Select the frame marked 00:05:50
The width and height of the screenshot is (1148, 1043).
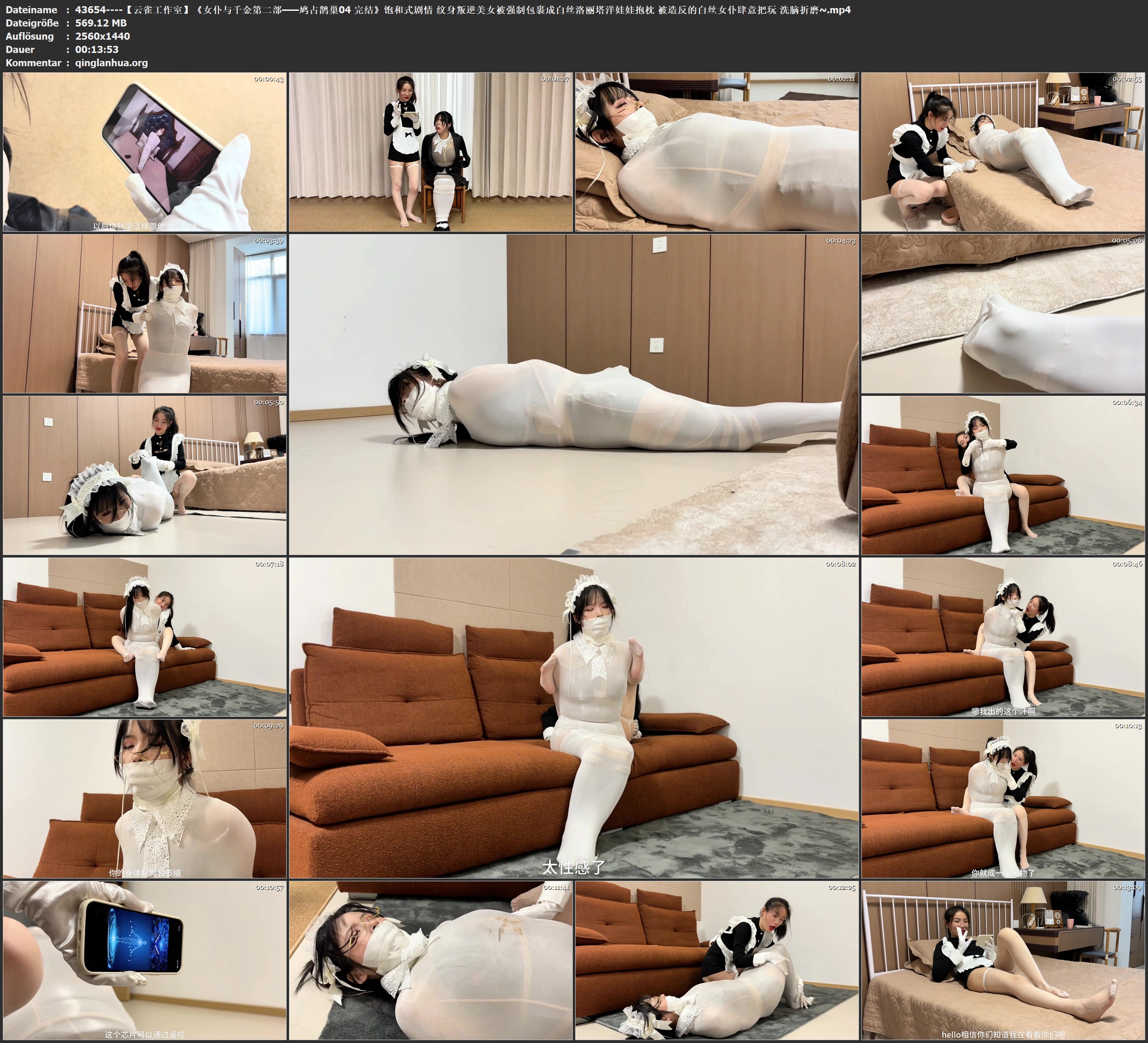145,475
